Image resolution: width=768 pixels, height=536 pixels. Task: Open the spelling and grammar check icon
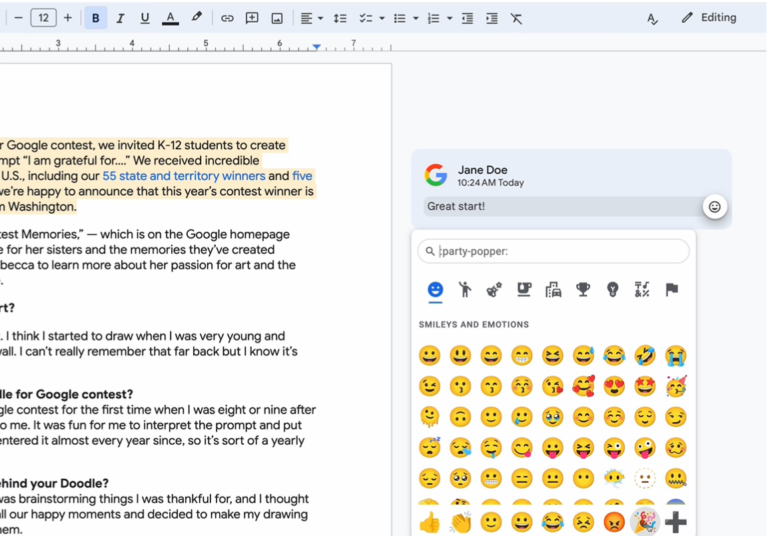click(652, 19)
